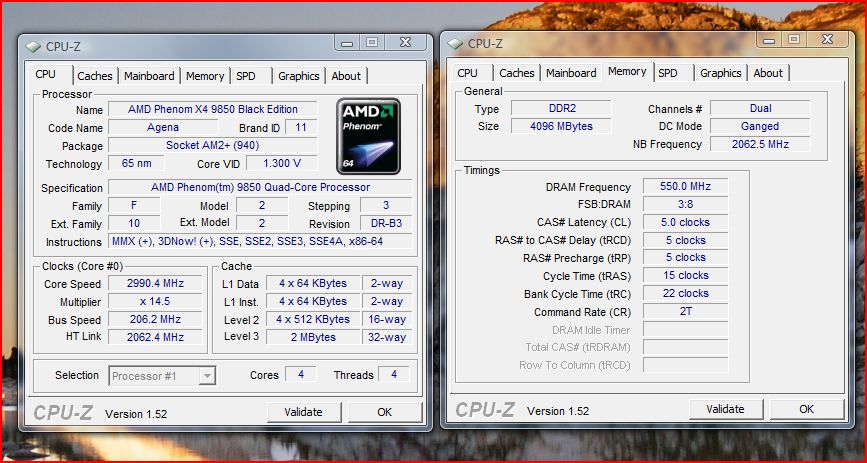The image size is (867, 463).
Task: Click the processor Name field 'AMD Phenom X4 9850 Black Edition'
Action: pyautogui.click(x=213, y=109)
